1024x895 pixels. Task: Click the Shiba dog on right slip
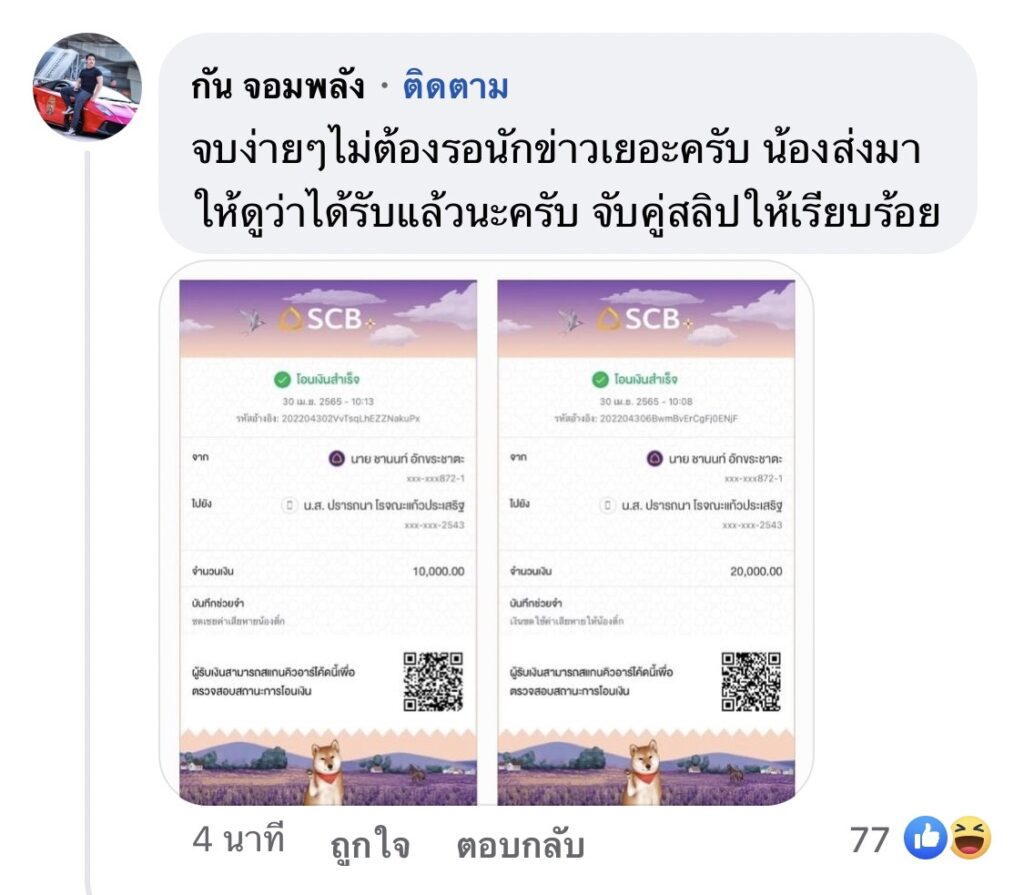tap(643, 772)
